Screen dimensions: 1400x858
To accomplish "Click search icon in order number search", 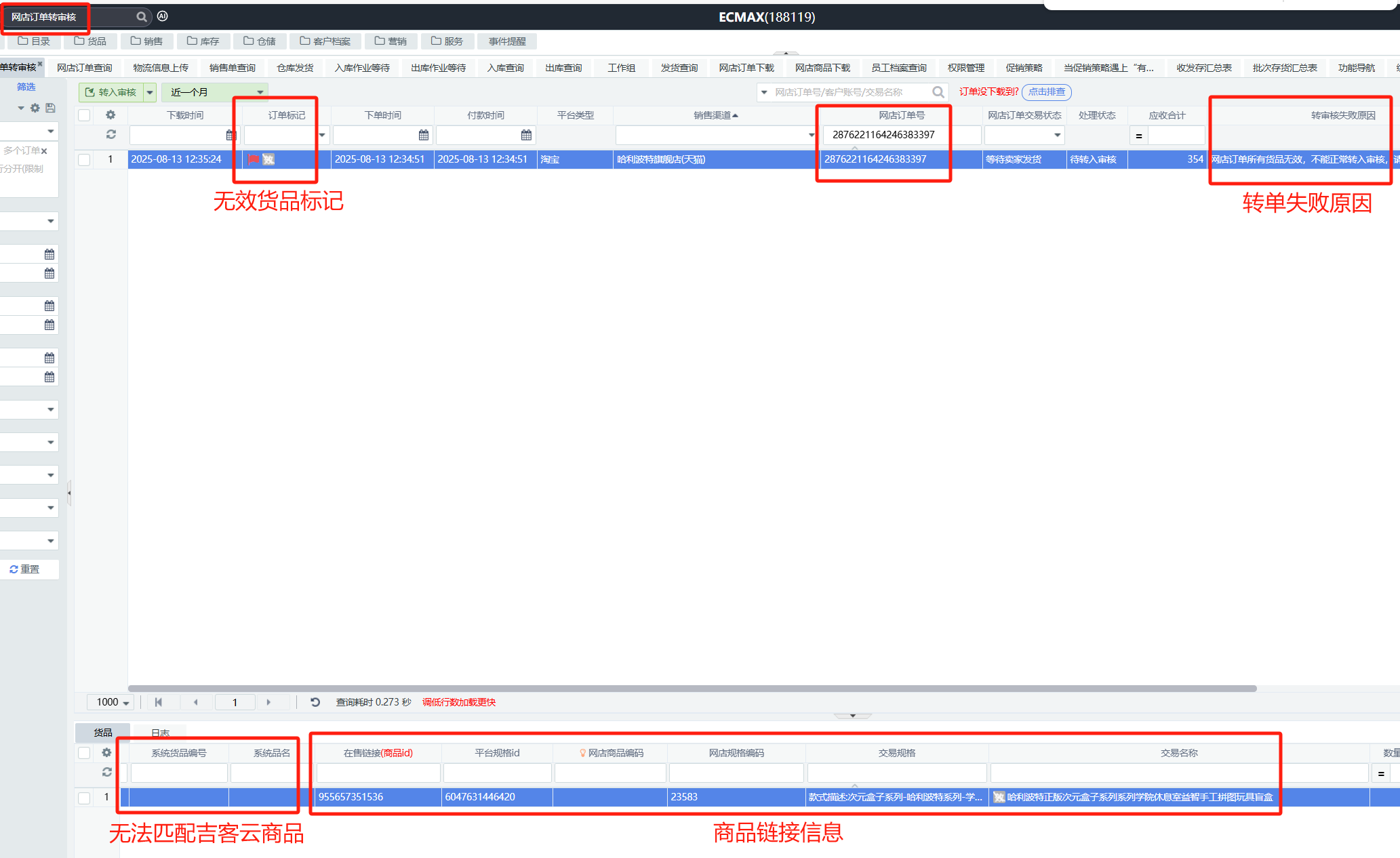I will (x=938, y=92).
